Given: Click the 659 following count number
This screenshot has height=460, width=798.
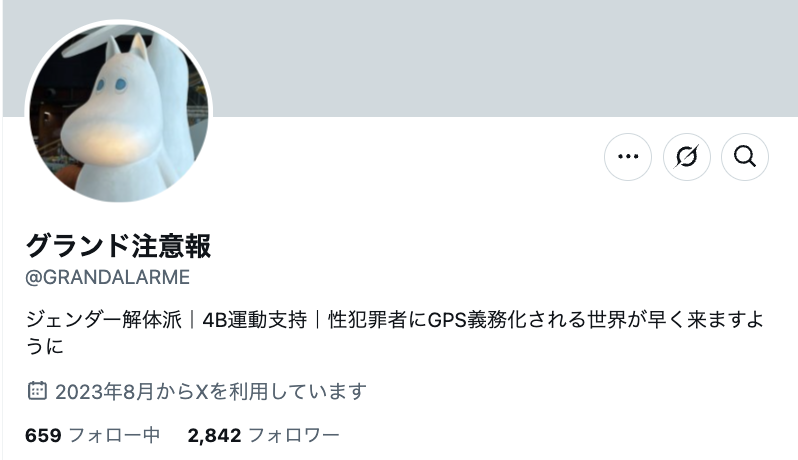Looking at the screenshot, I should [43, 436].
